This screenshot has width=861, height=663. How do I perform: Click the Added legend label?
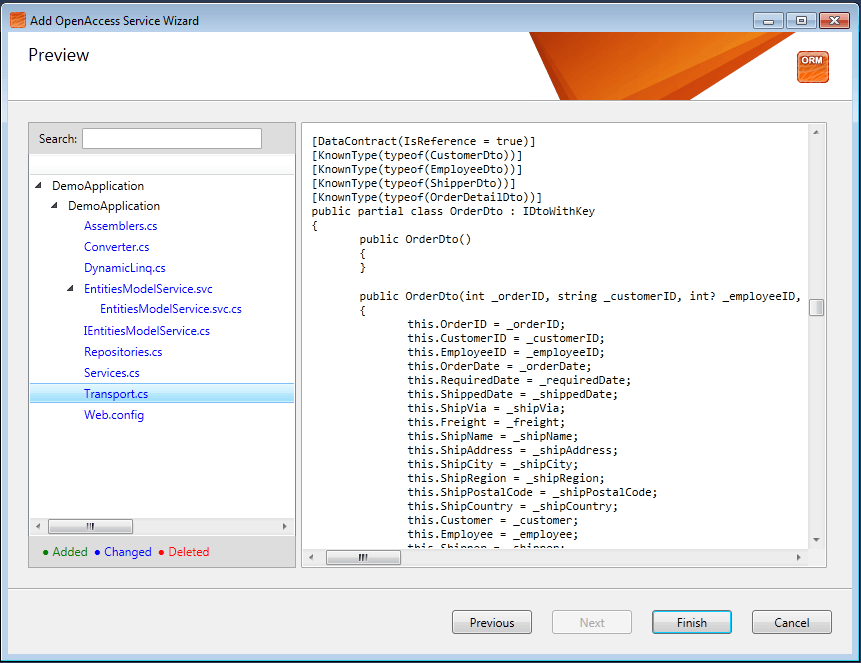coord(70,552)
